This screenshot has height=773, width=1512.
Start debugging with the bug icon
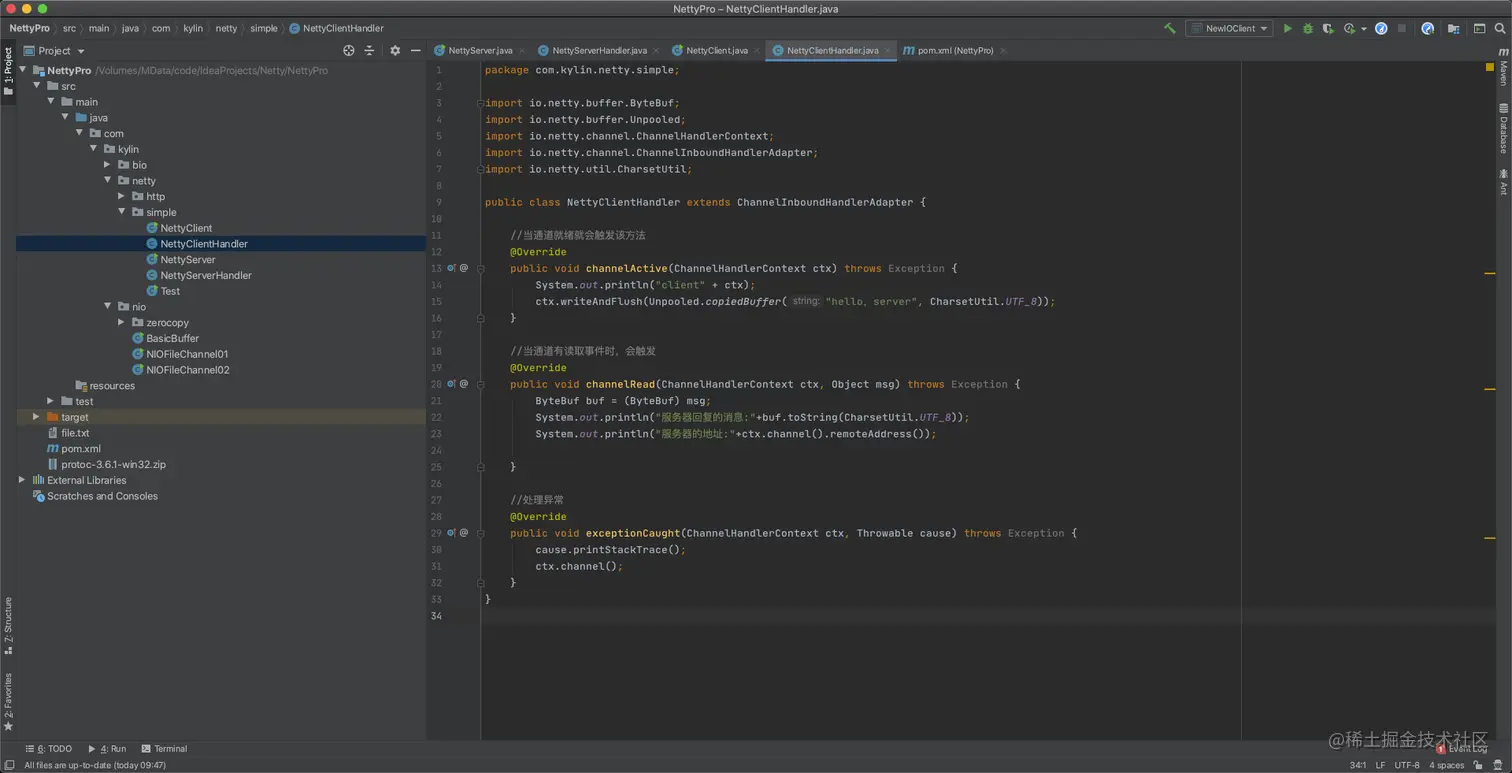1307,29
